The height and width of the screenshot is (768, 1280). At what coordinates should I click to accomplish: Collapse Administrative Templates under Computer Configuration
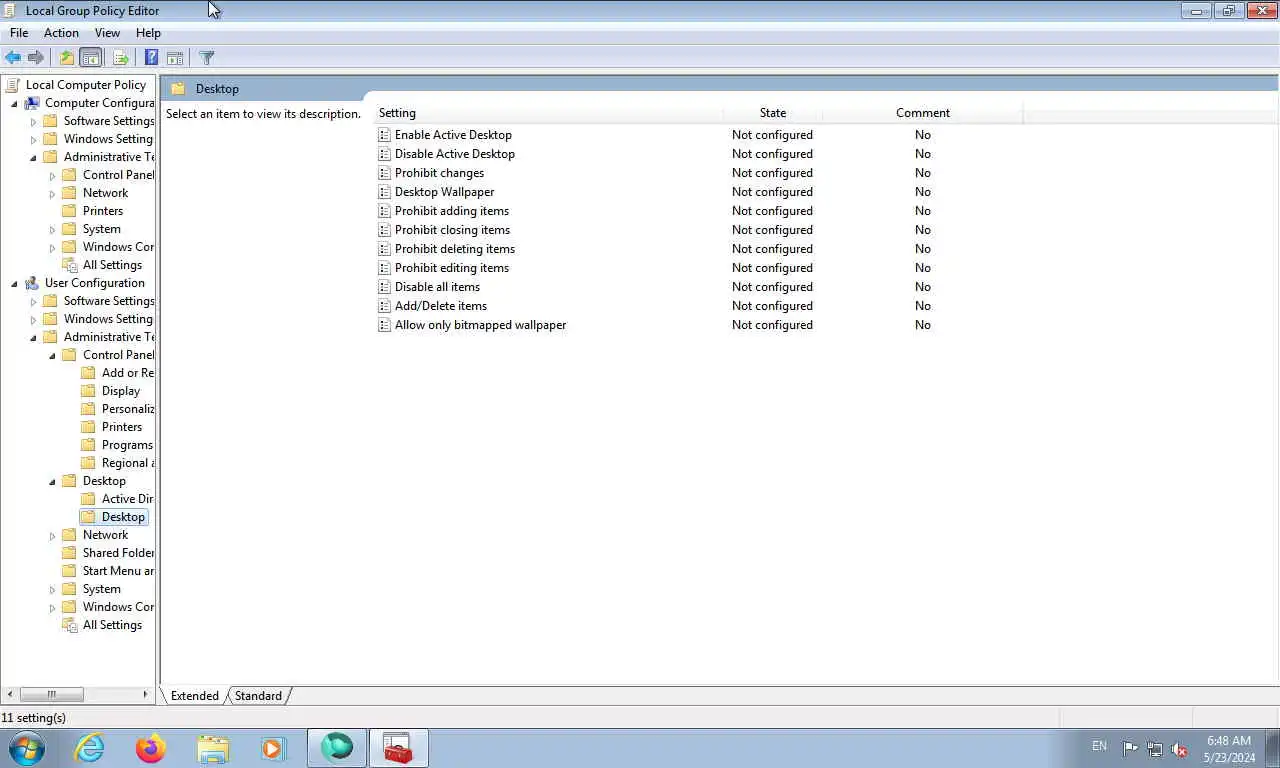pyautogui.click(x=33, y=157)
